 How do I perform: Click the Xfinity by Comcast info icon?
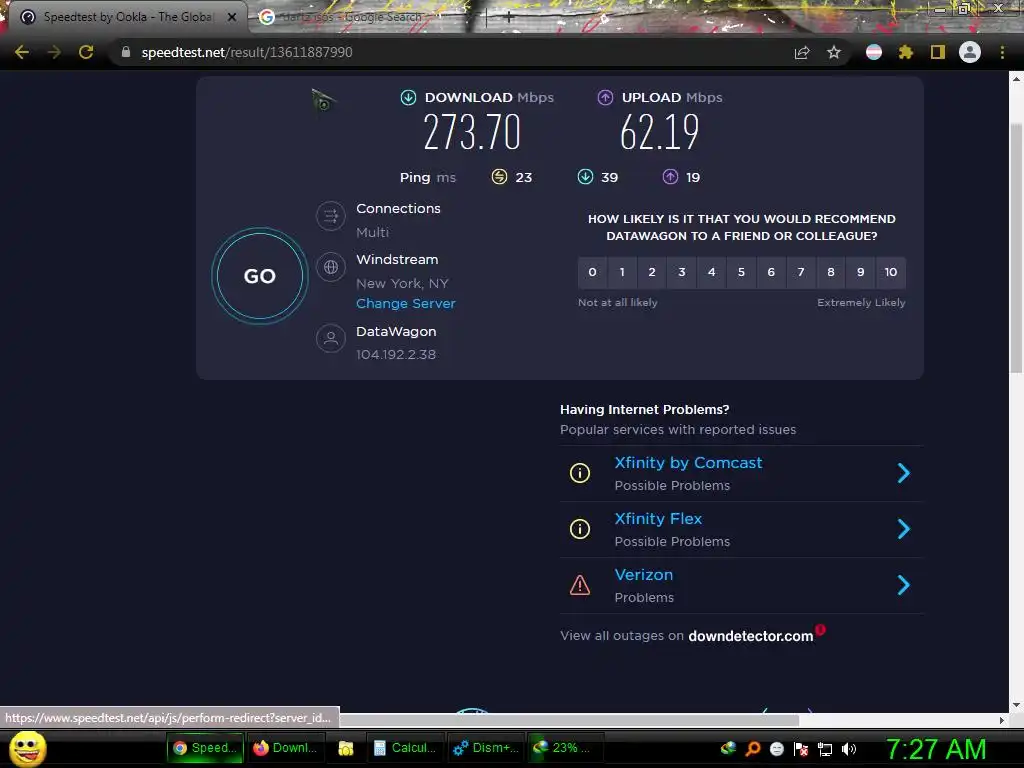[580, 473]
